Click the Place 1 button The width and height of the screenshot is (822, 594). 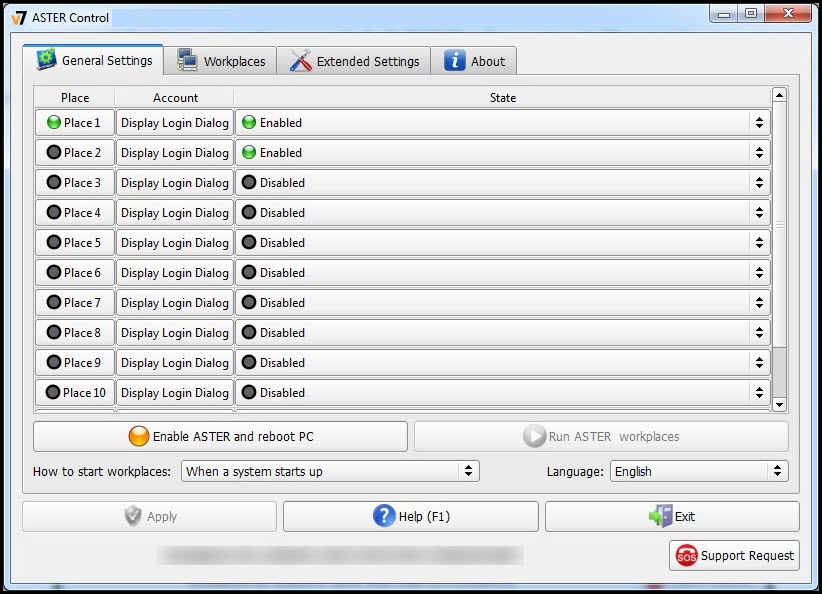pyautogui.click(x=75, y=123)
